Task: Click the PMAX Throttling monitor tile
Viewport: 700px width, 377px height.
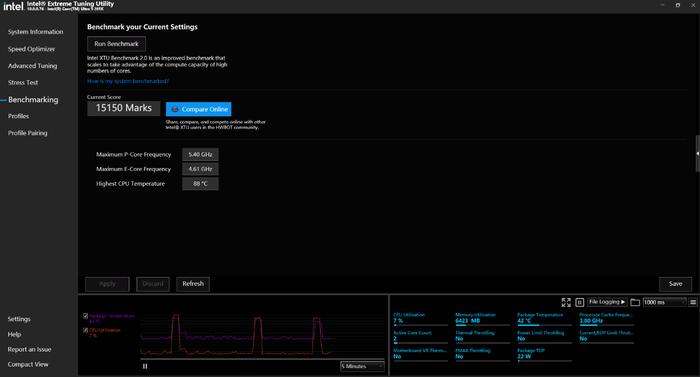Action: click(482, 354)
